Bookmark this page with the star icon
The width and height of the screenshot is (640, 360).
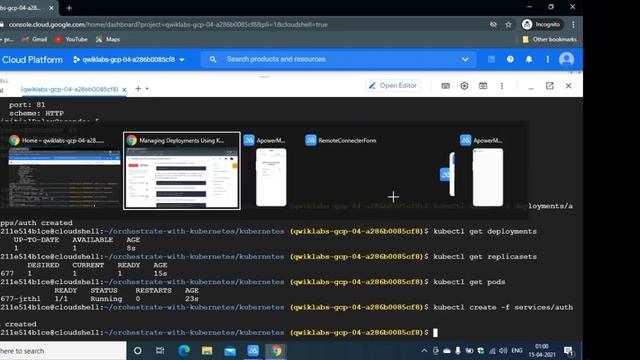pos(508,24)
